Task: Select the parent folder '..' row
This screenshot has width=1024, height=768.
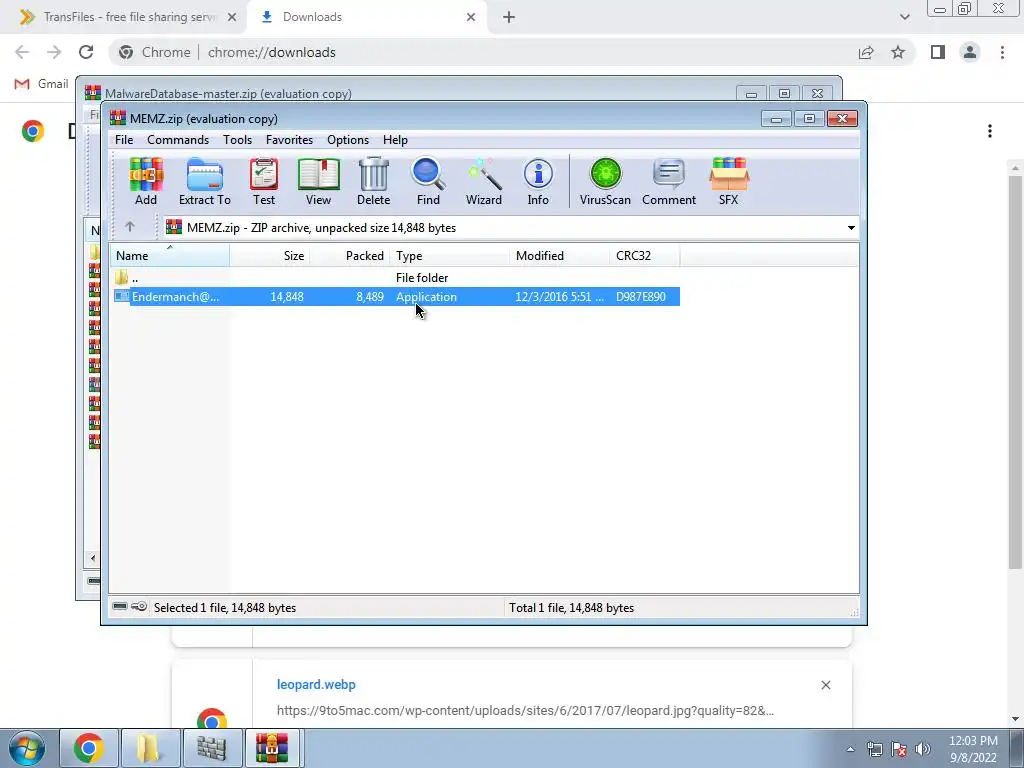Action: [396, 278]
